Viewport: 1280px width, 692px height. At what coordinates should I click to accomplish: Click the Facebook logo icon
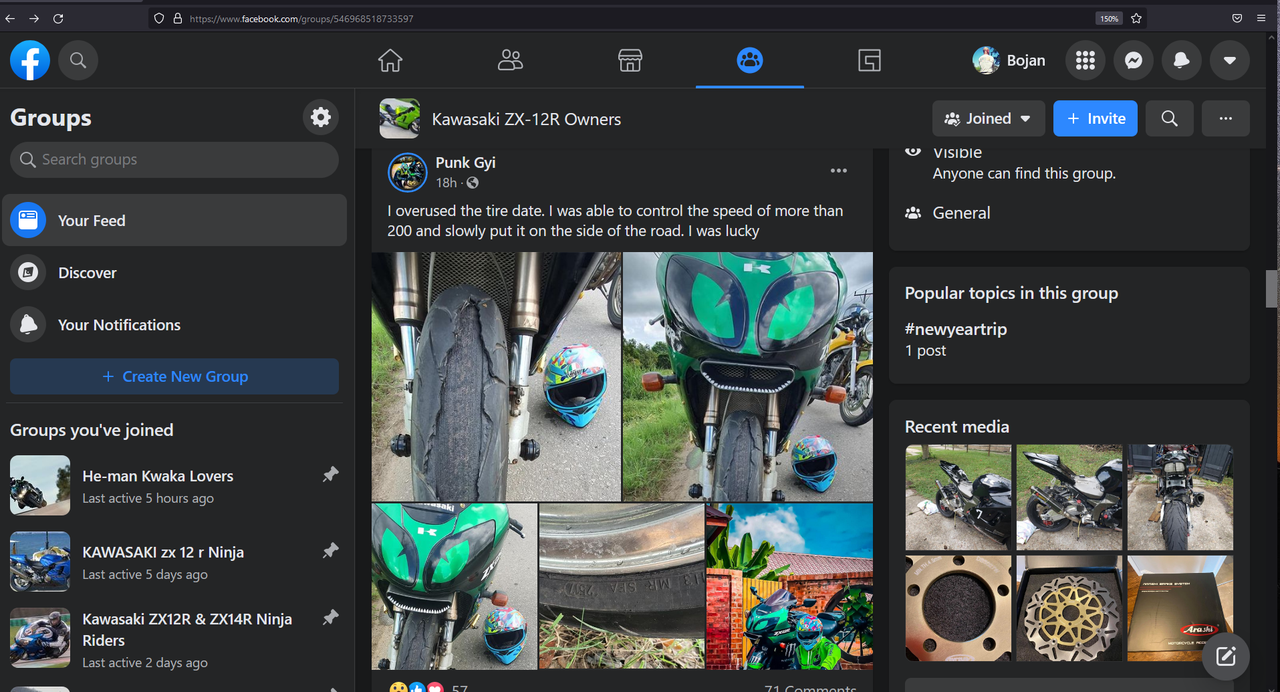coord(30,61)
